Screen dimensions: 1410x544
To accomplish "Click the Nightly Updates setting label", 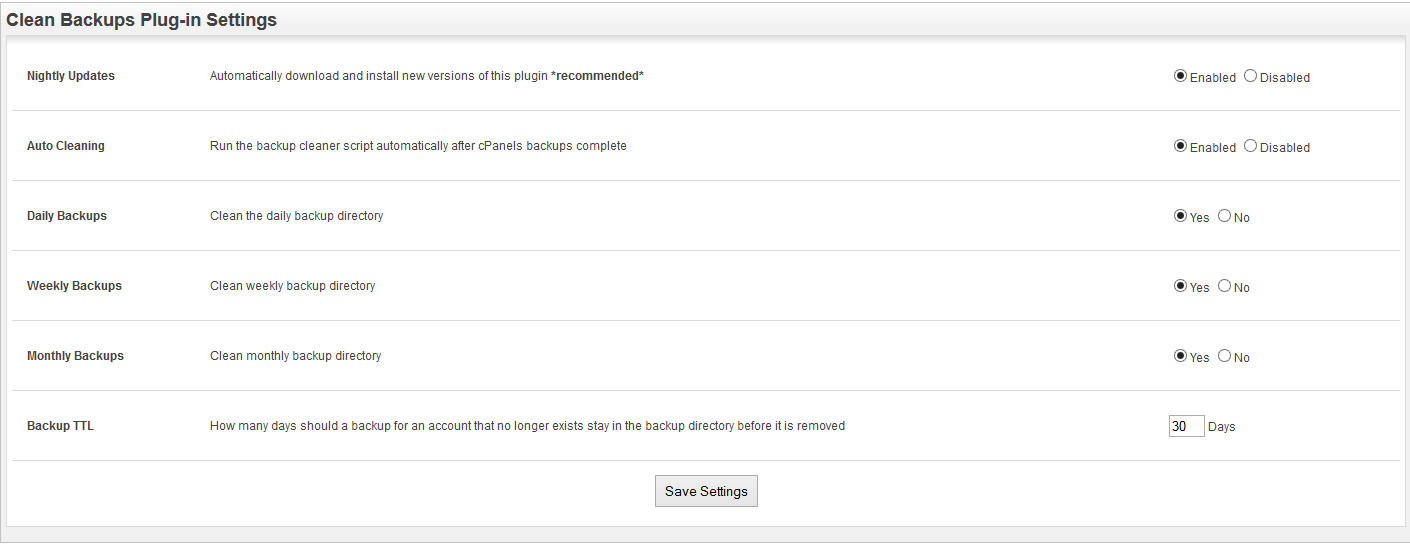I will pos(70,76).
